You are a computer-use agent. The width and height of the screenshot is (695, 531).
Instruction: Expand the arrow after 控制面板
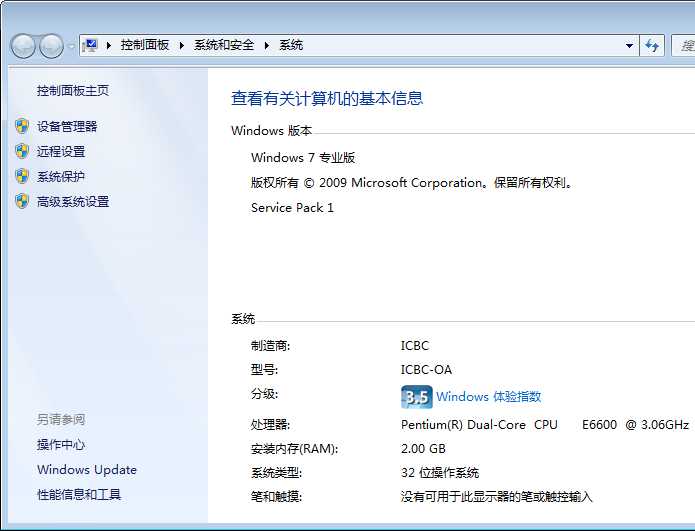(181, 45)
